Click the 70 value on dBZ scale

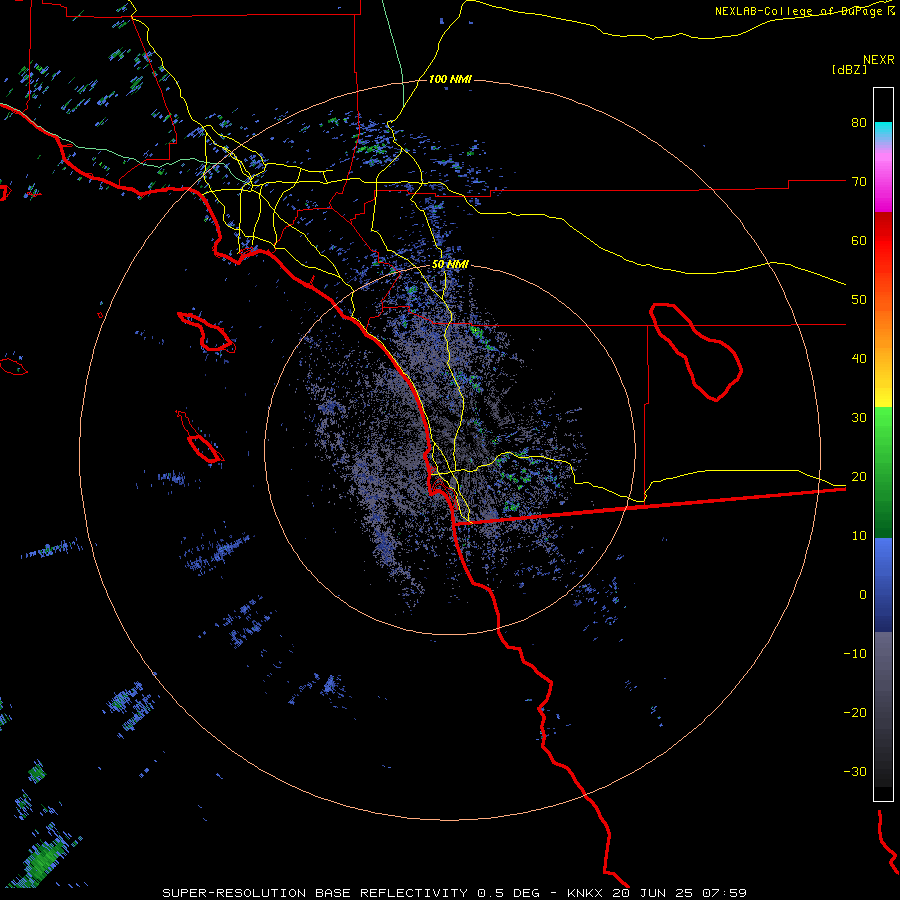pyautogui.click(x=859, y=181)
